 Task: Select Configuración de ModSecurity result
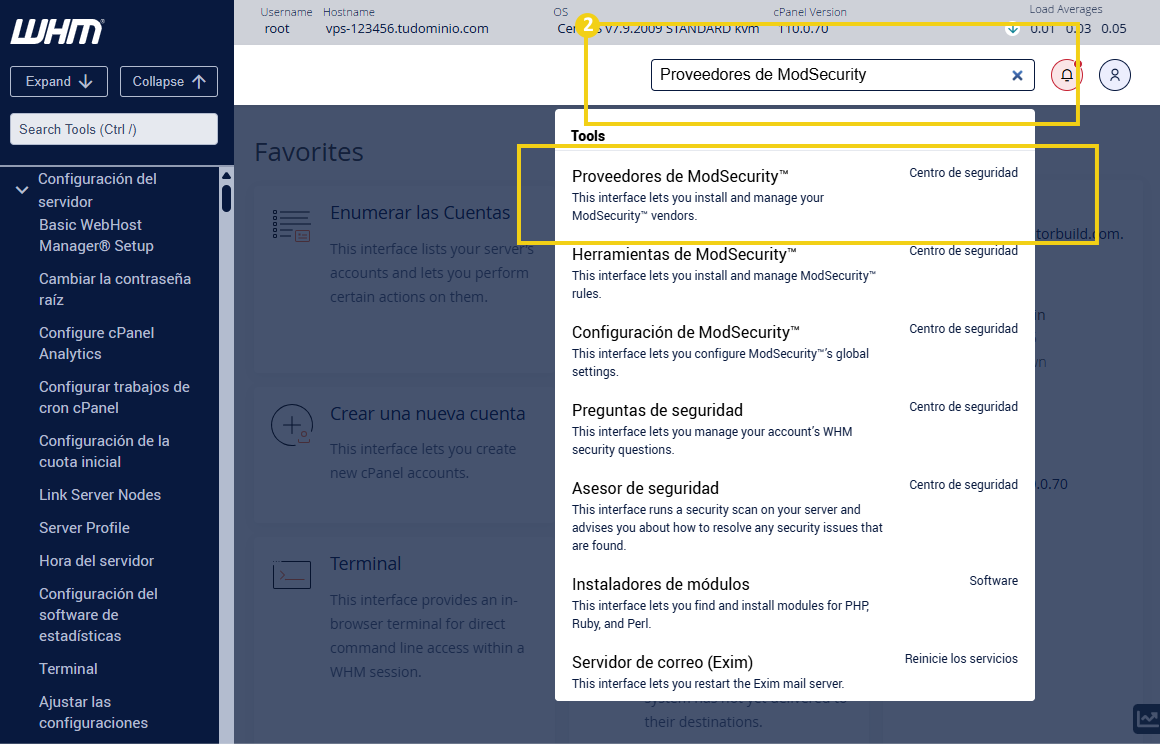(795, 351)
